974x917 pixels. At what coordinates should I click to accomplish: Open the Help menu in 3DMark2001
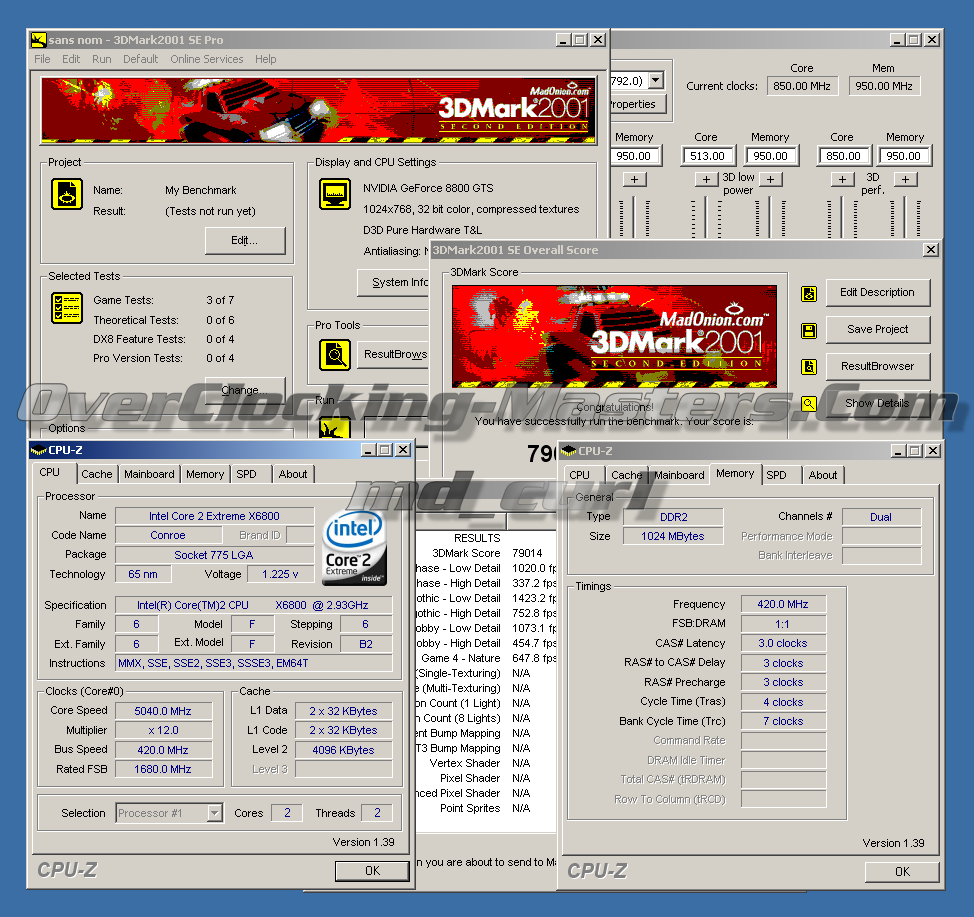click(265, 59)
